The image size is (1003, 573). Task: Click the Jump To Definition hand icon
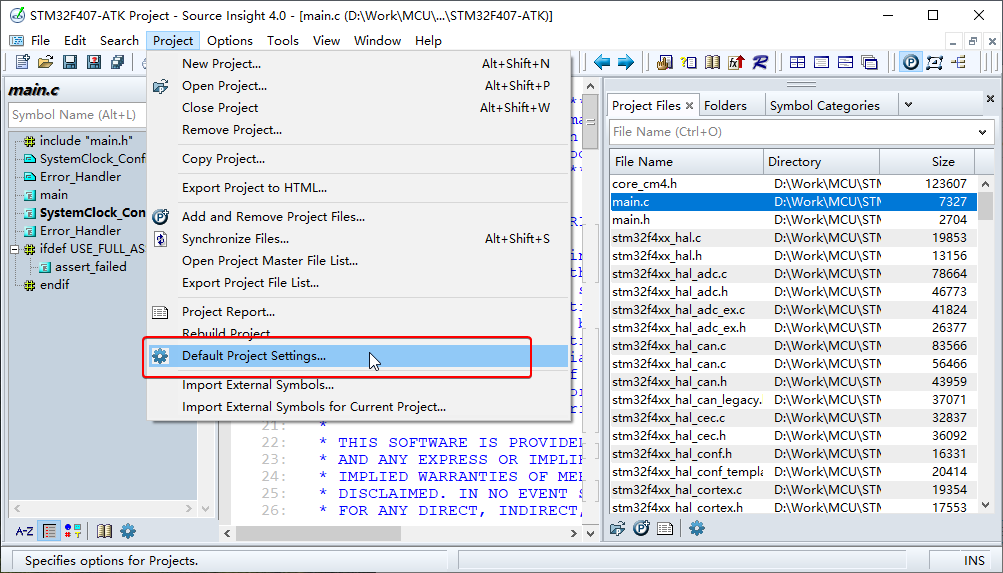665,62
